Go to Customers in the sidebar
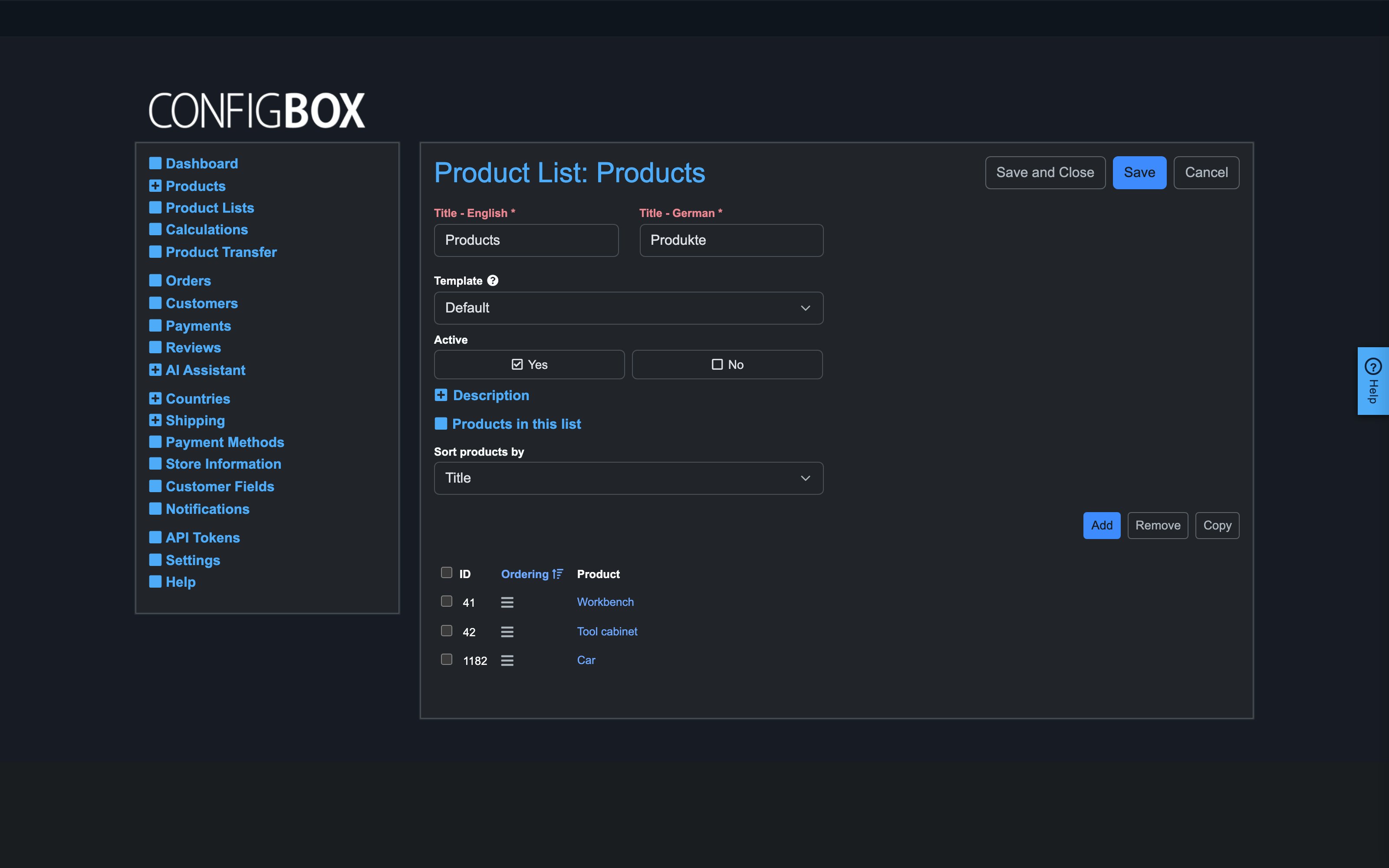The width and height of the screenshot is (1389, 868). [201, 303]
